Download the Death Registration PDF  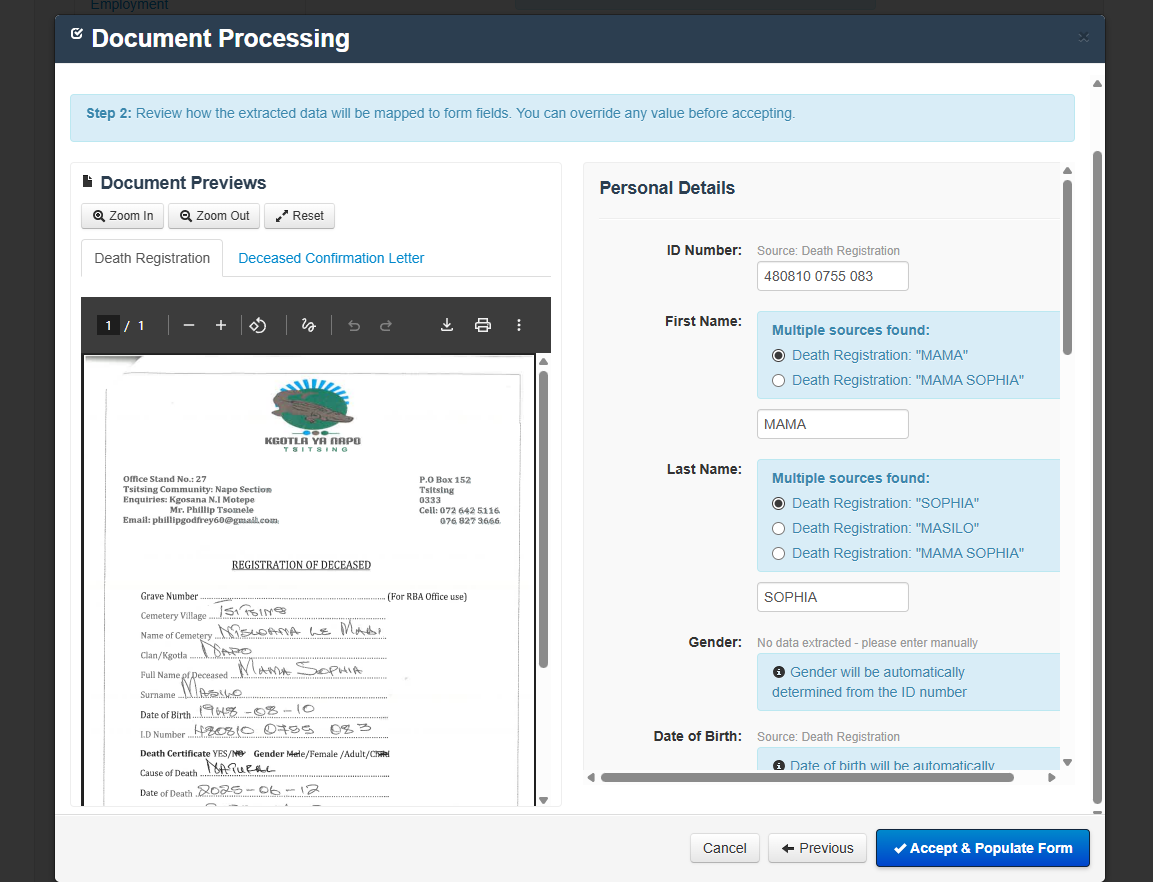pyautogui.click(x=447, y=325)
